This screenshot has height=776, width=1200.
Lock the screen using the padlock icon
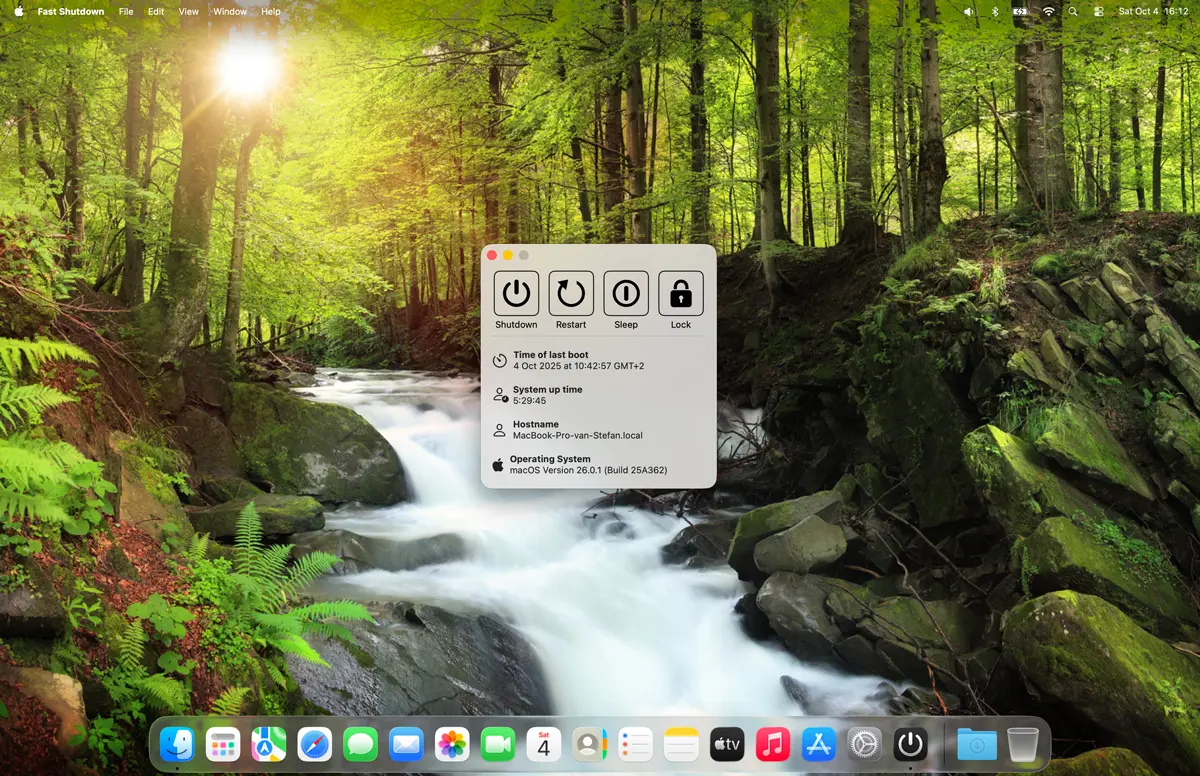tap(681, 294)
